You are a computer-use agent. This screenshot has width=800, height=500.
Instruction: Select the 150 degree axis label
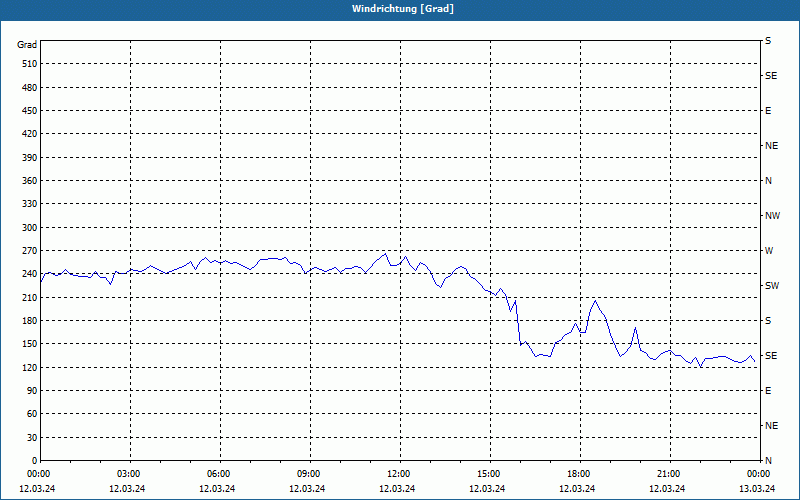click(30, 344)
